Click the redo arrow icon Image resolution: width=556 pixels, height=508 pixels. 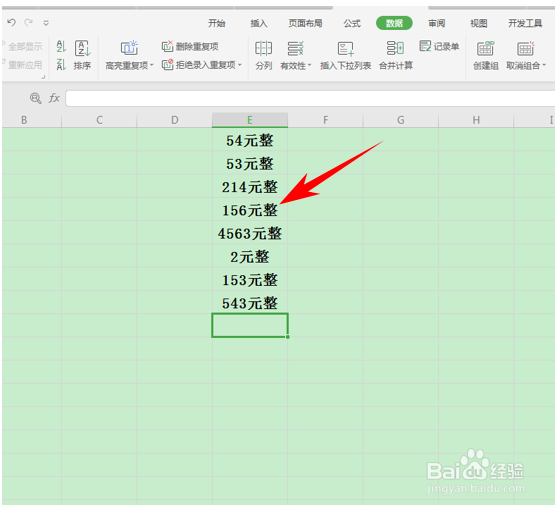[28, 23]
